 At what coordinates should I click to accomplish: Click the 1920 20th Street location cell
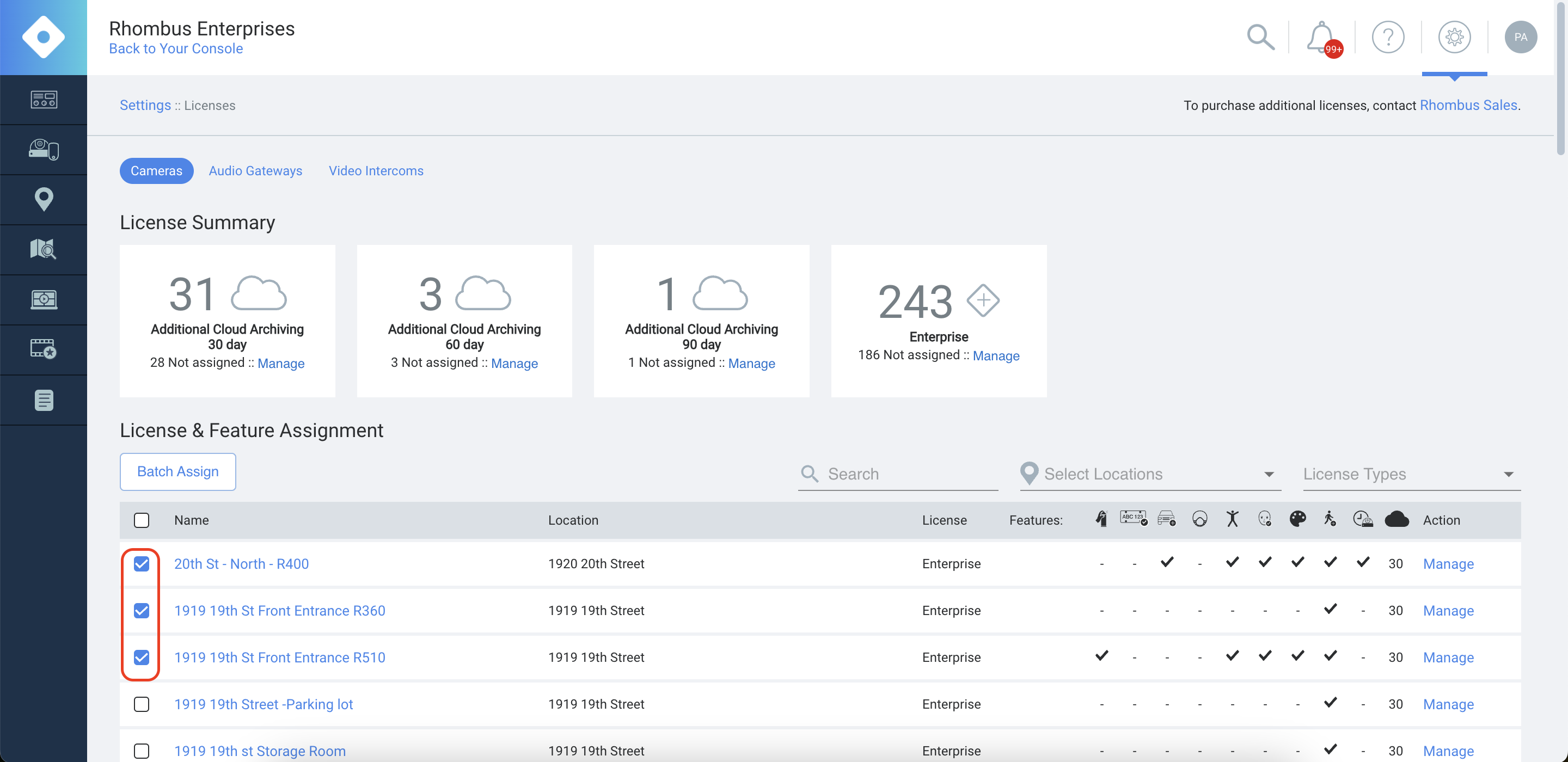[x=596, y=563]
